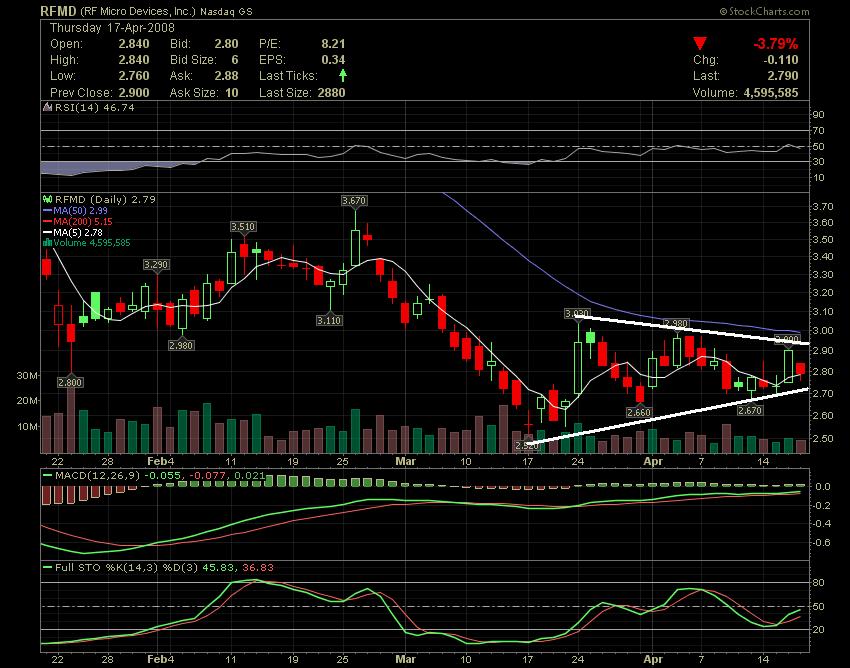Click the white MA(5) line marker
Viewport: 850px width, 668px height.
(x=47, y=232)
